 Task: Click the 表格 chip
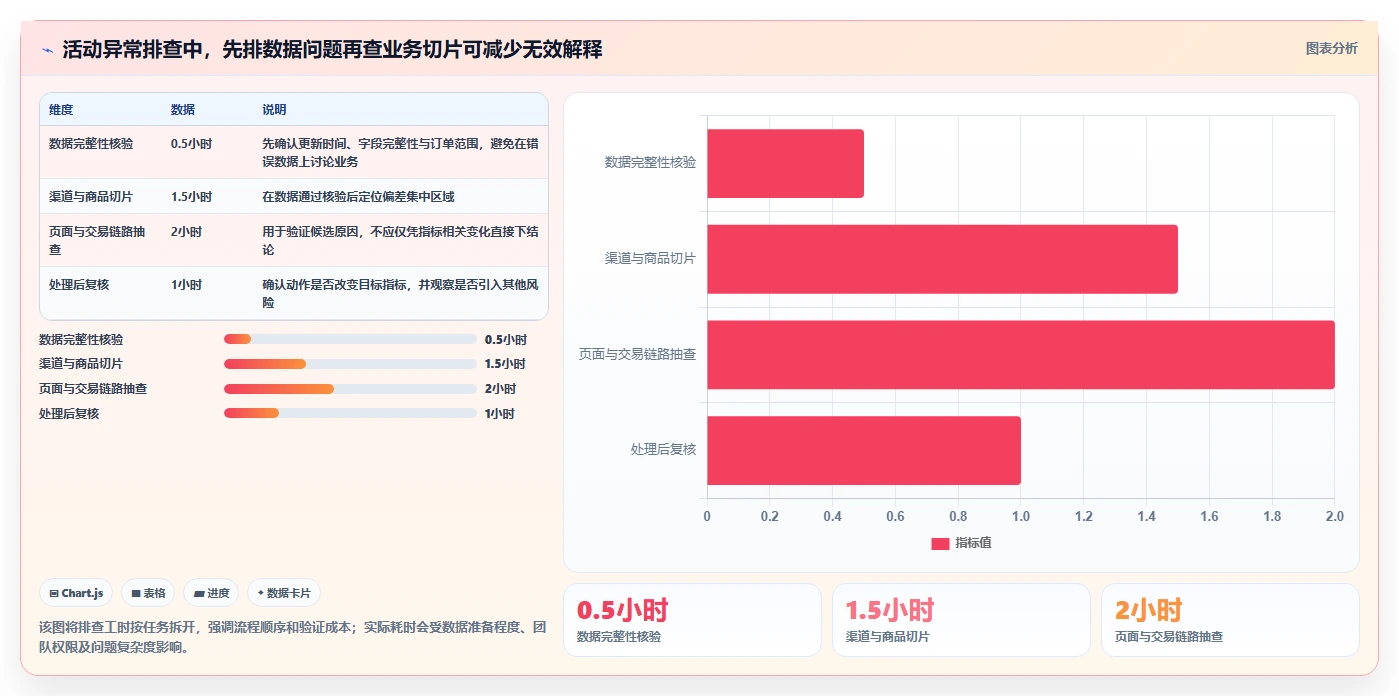click(148, 593)
